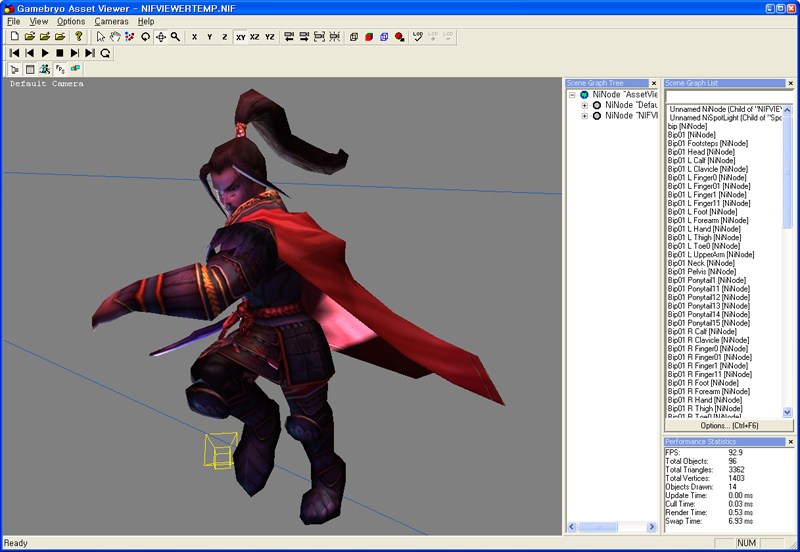Select the arrow pointer selection tool

pos(101,37)
